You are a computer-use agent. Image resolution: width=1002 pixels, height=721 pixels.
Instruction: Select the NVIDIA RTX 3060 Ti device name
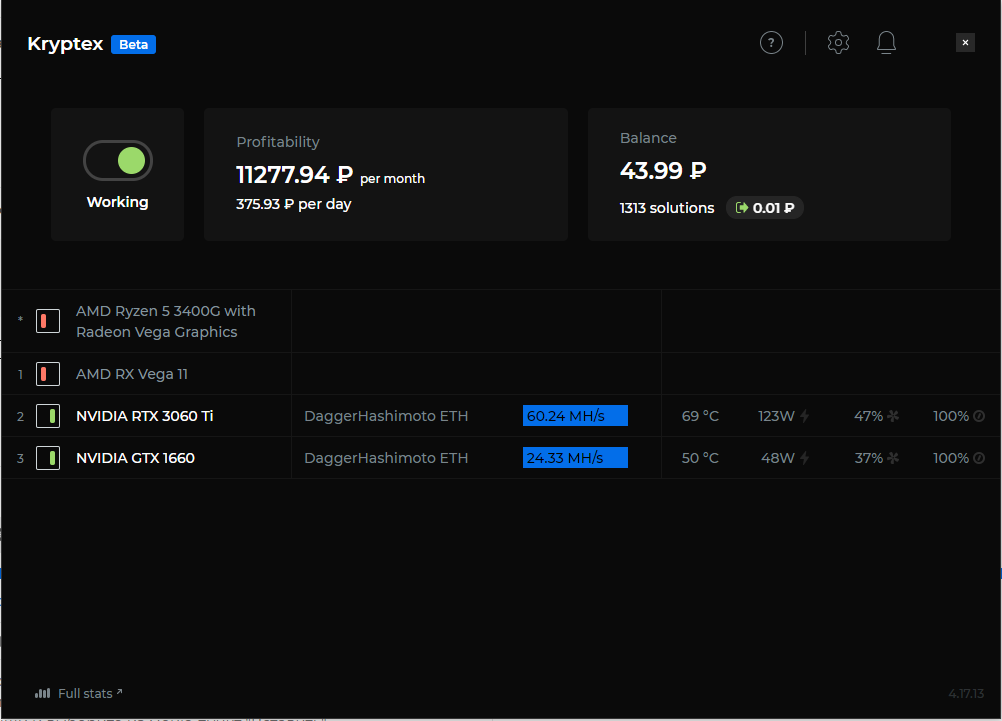pyautogui.click(x=144, y=416)
